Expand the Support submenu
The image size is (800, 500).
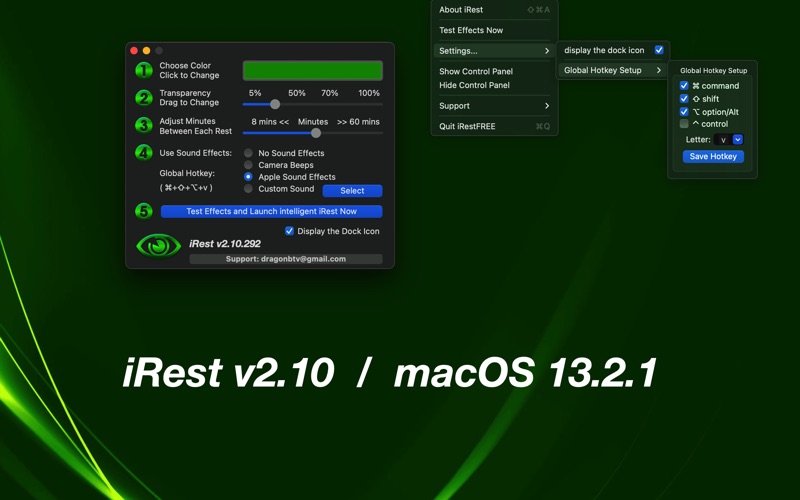pos(494,106)
